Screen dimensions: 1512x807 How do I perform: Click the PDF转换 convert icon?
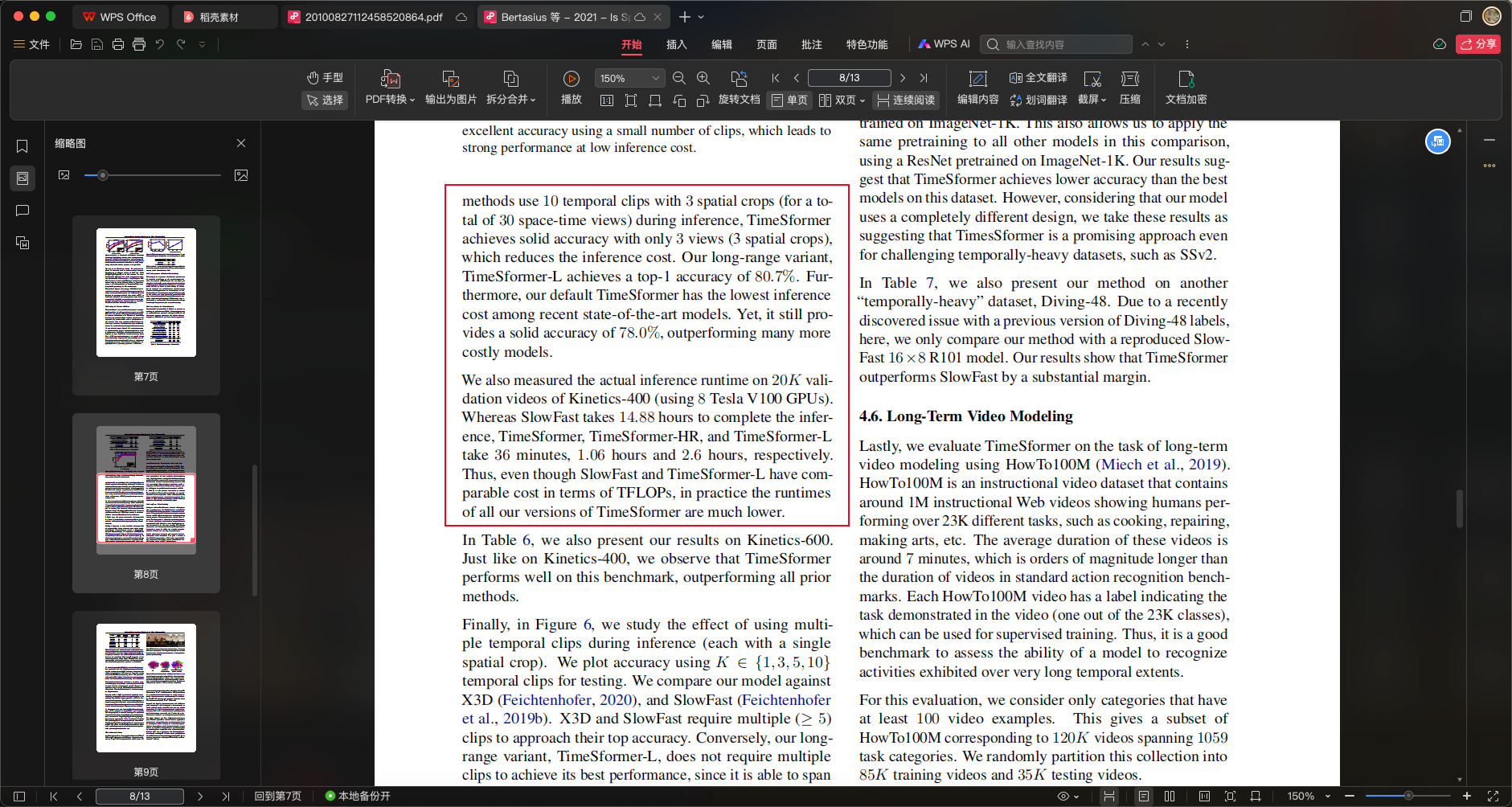(390, 79)
